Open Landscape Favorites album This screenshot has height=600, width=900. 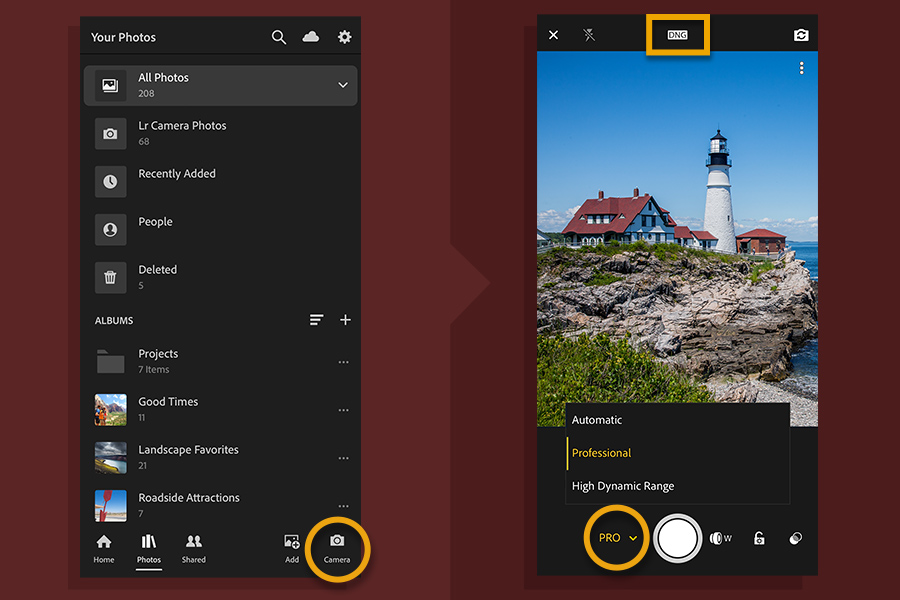[x=220, y=458]
